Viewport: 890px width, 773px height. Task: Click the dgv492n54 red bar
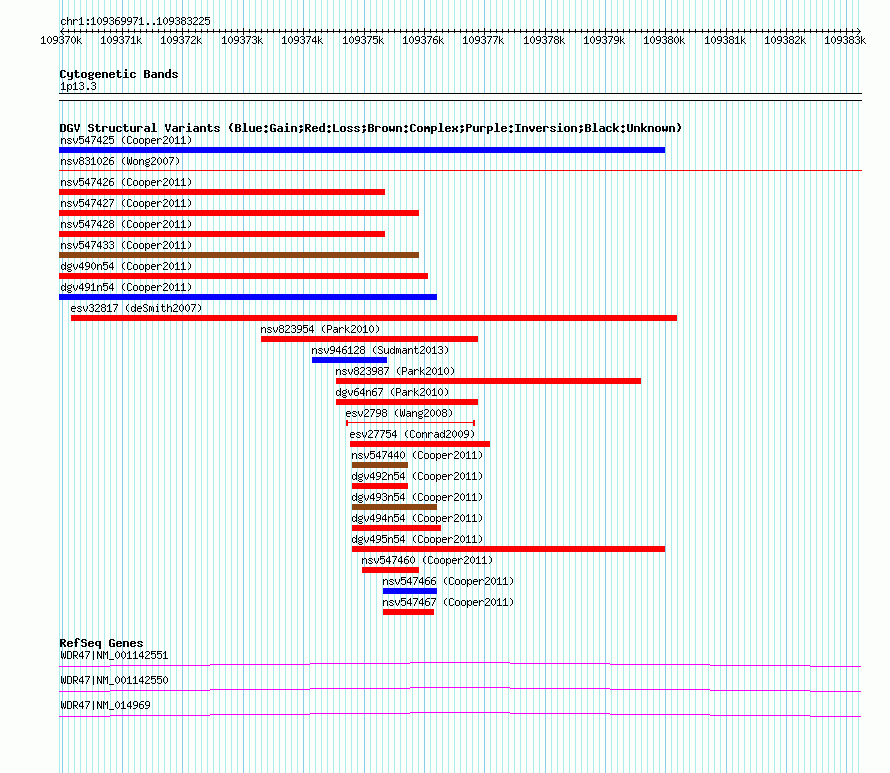coord(380,486)
